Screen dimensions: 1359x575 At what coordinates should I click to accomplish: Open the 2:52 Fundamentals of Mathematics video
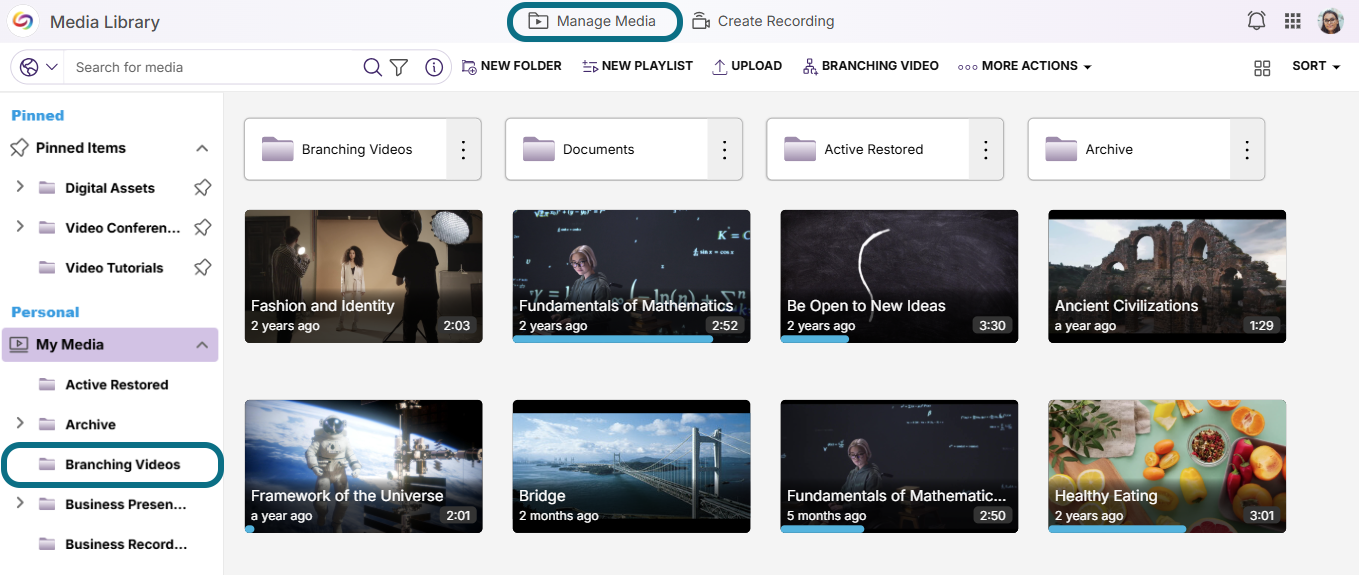point(631,276)
